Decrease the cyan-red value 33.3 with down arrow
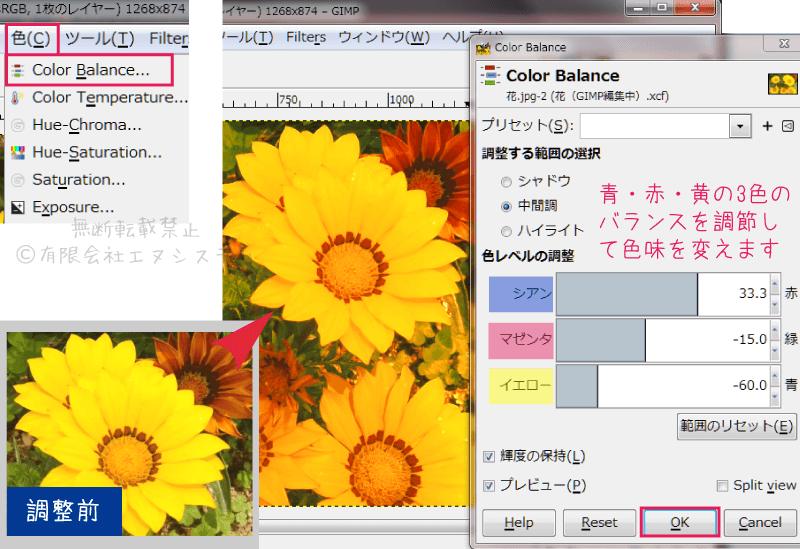Image resolution: width=800 pixels, height=549 pixels. [x=775, y=305]
